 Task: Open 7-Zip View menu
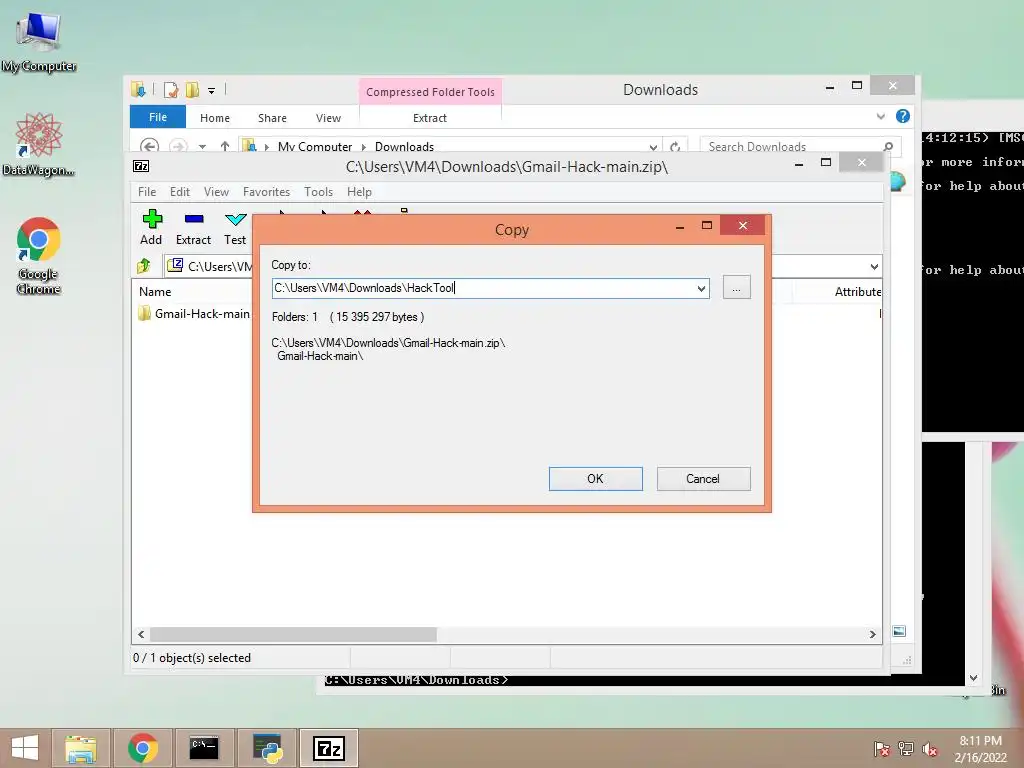216,191
